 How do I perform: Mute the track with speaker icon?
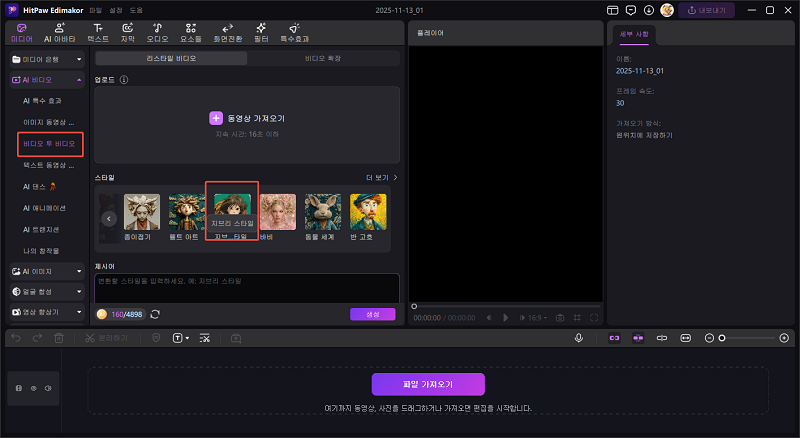(48, 388)
